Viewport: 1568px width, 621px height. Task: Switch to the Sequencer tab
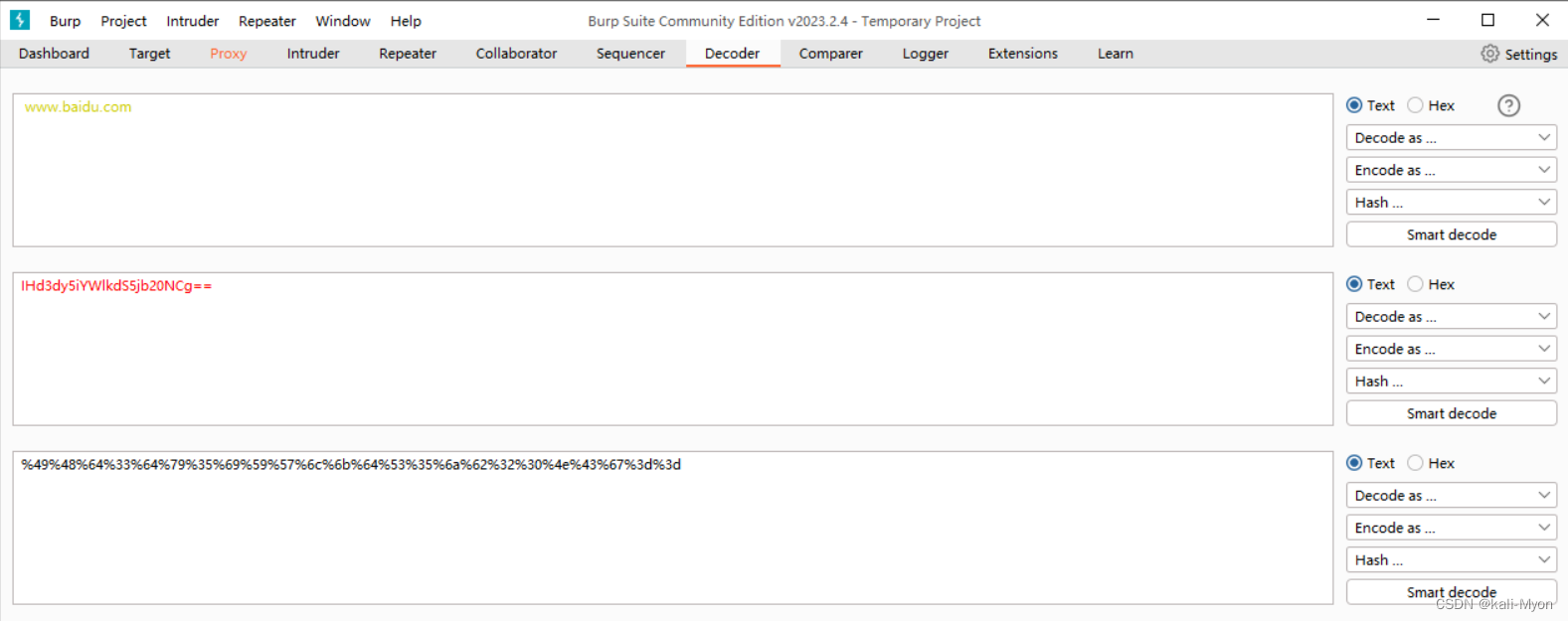coord(630,54)
